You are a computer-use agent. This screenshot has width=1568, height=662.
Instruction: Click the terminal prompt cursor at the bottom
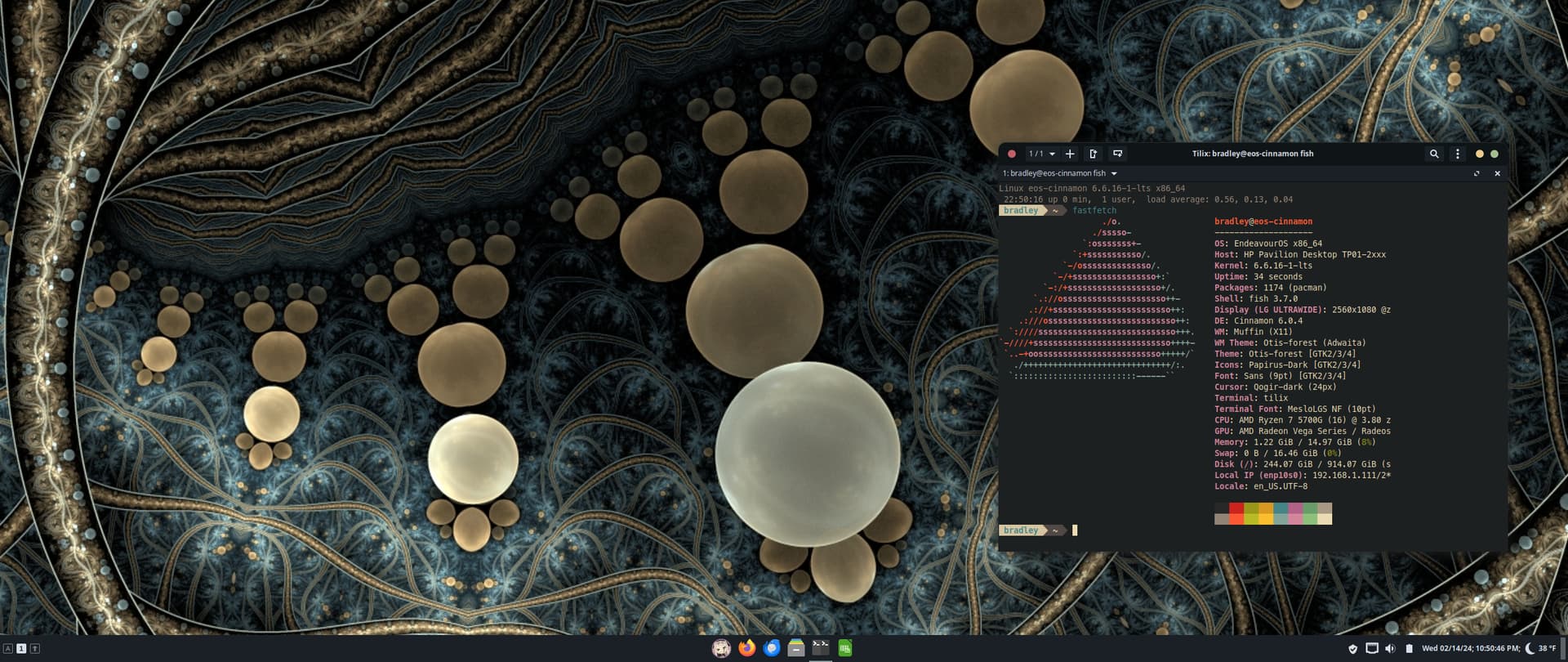tap(1075, 530)
